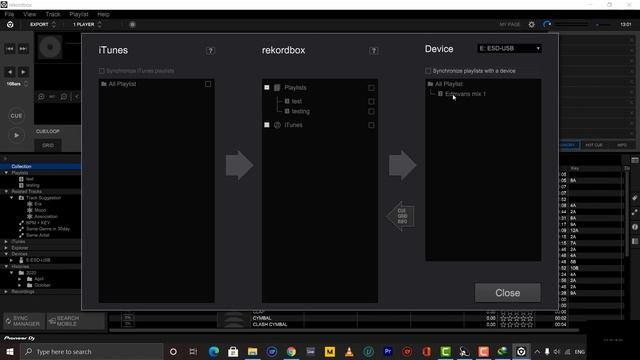
Task: Click the rekordbox to Device sync arrow
Action: coord(402,165)
